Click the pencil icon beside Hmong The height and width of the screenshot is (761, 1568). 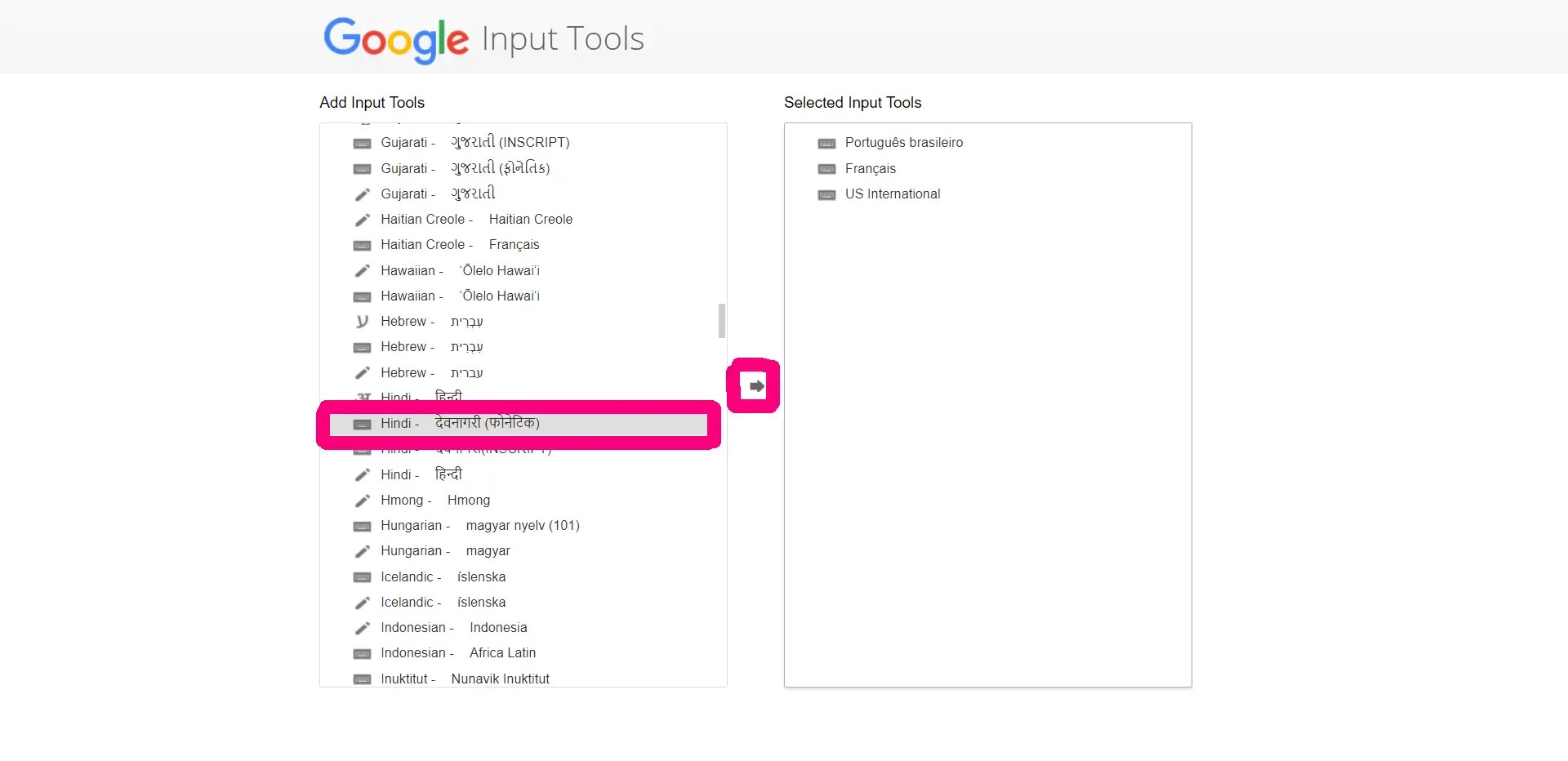point(362,501)
